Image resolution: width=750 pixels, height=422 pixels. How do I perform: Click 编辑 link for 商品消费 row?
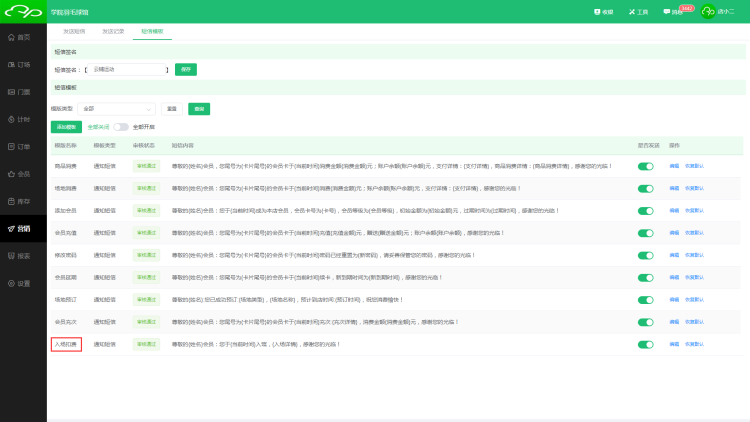[674, 166]
